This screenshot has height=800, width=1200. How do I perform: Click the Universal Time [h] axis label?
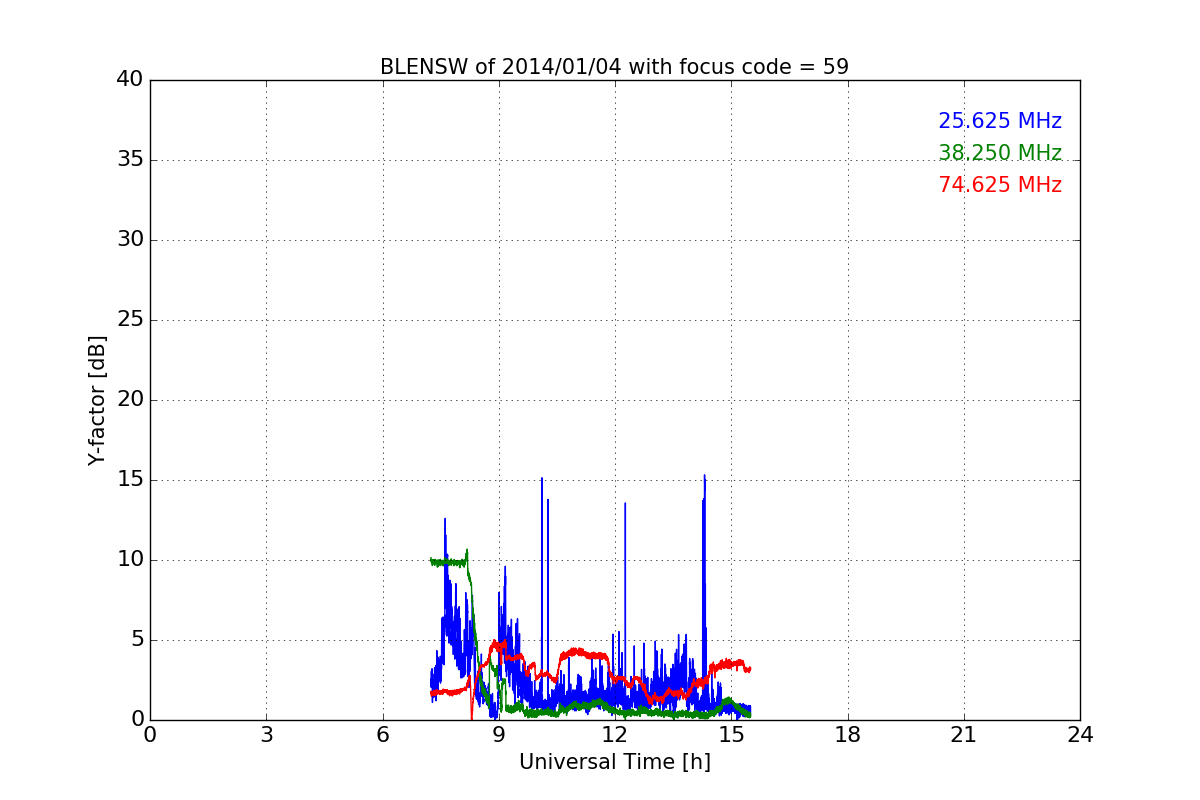point(614,762)
